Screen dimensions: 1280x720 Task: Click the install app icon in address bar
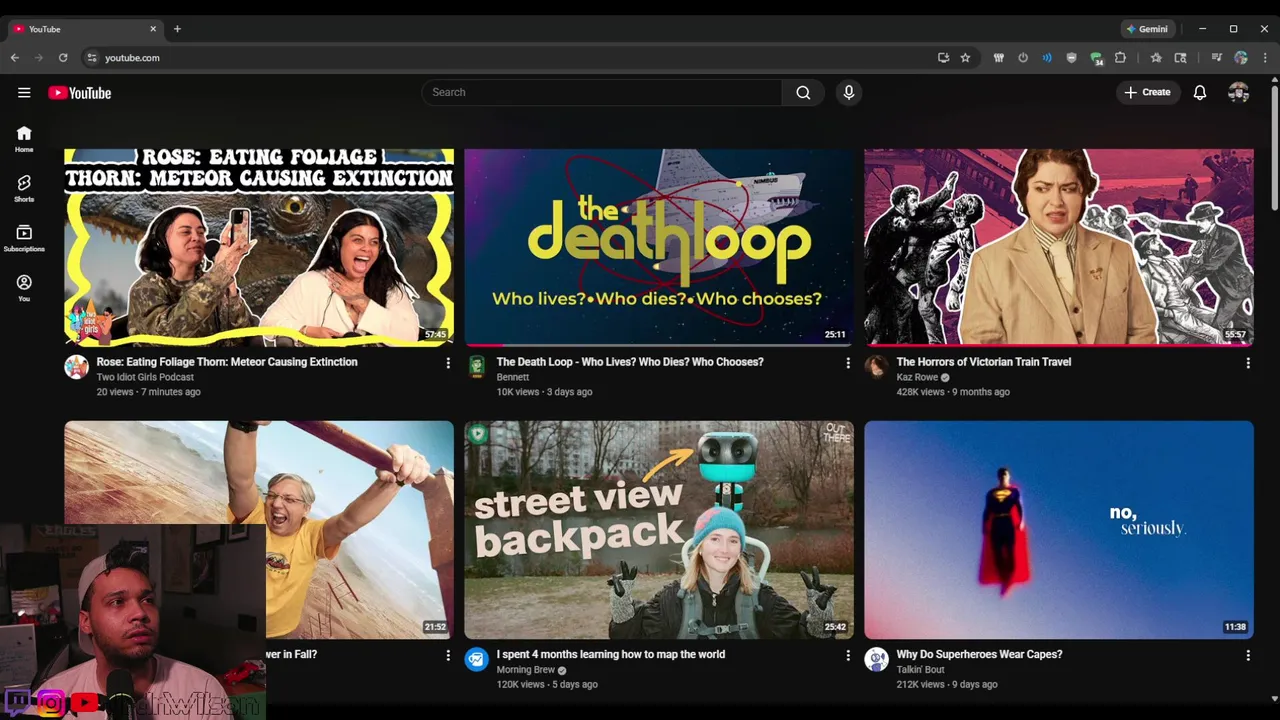click(943, 58)
